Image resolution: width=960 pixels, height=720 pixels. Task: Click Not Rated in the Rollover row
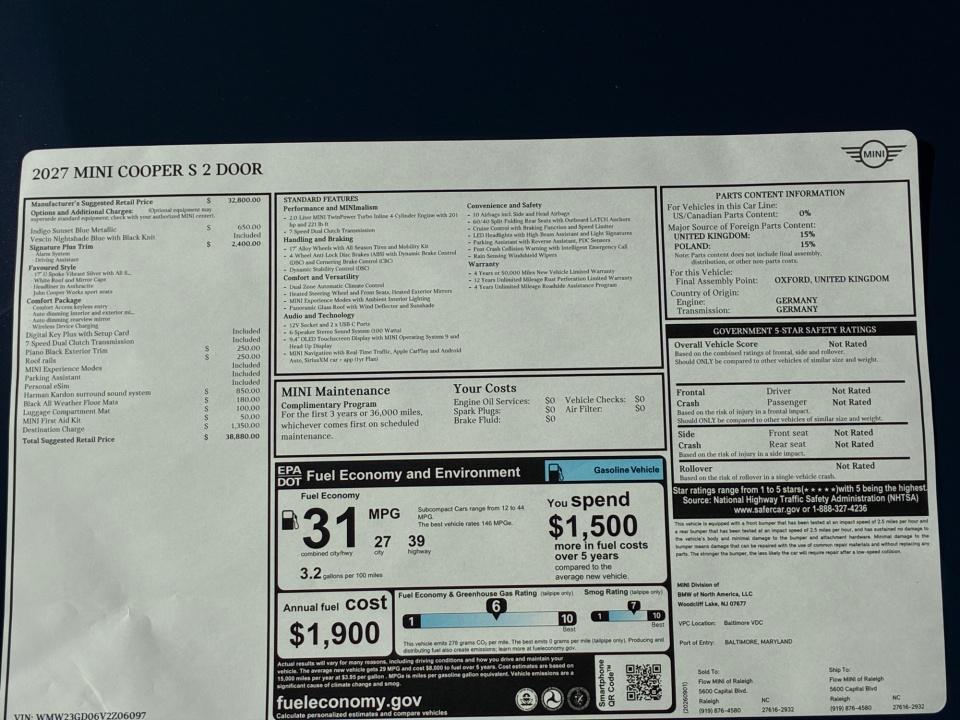pyautogui.click(x=855, y=466)
